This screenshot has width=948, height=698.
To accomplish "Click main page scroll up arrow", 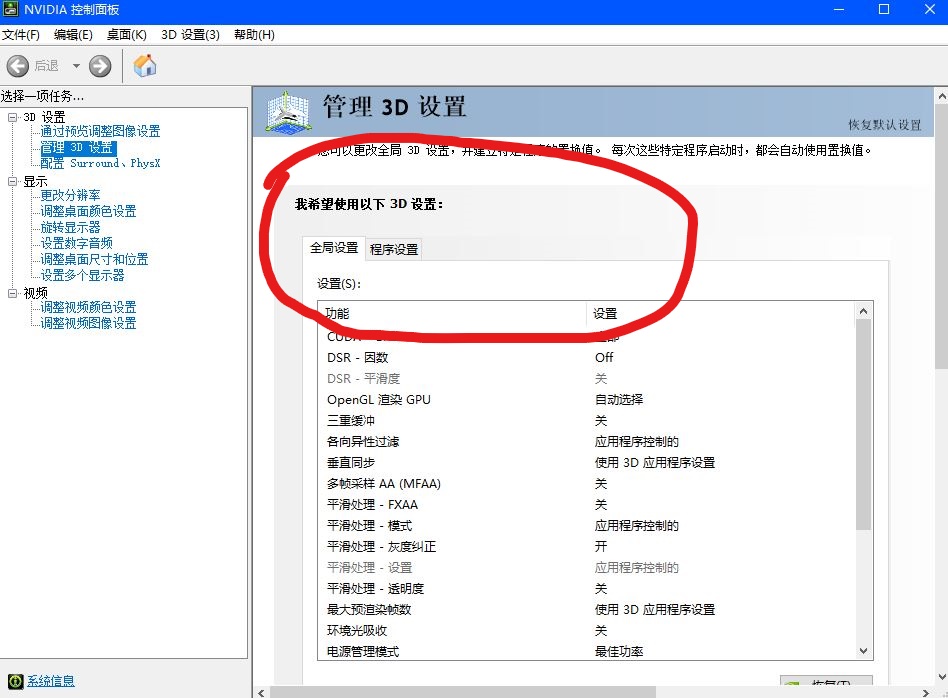I will [x=941, y=96].
